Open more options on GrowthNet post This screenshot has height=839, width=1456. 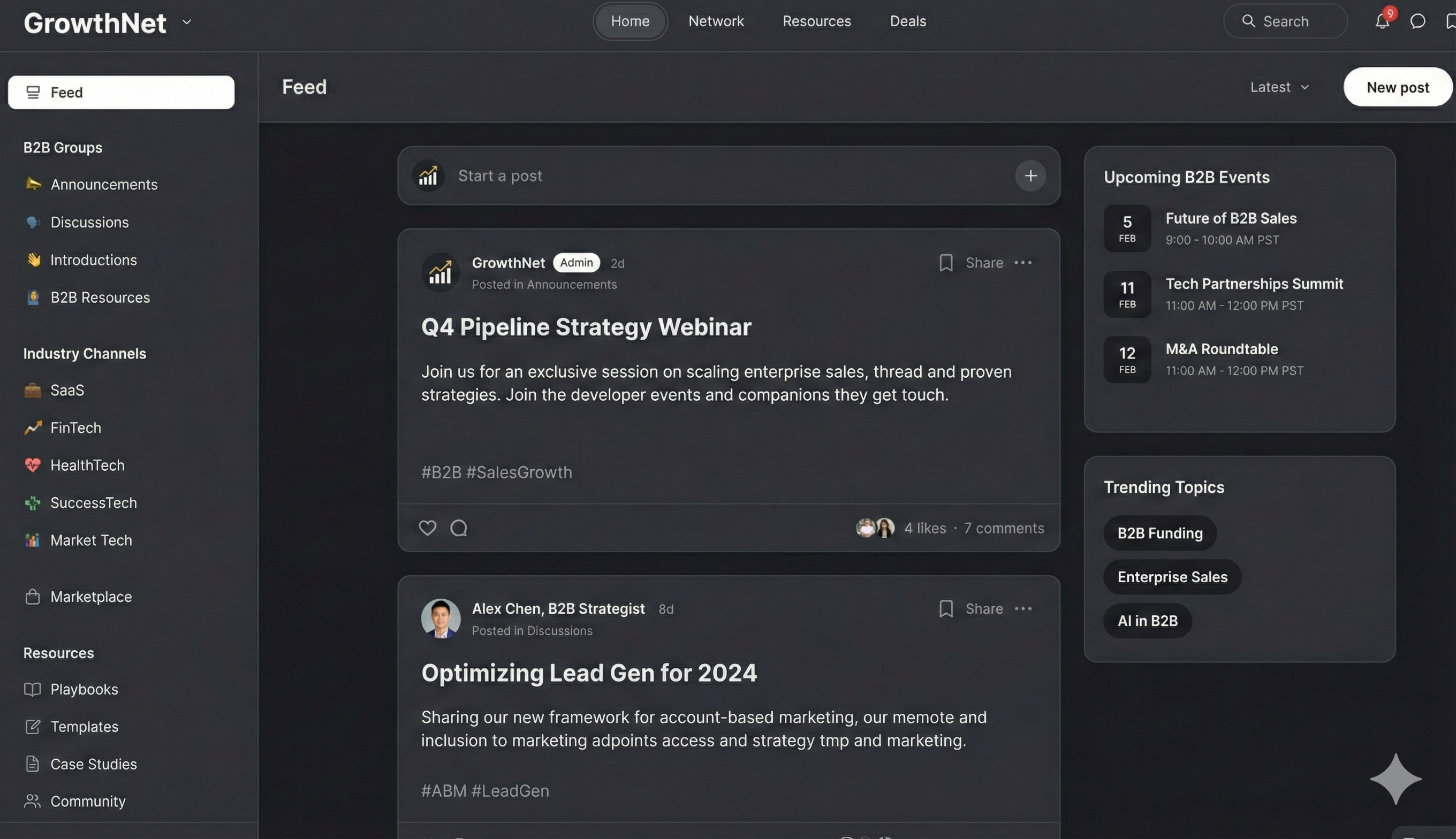[x=1023, y=263]
